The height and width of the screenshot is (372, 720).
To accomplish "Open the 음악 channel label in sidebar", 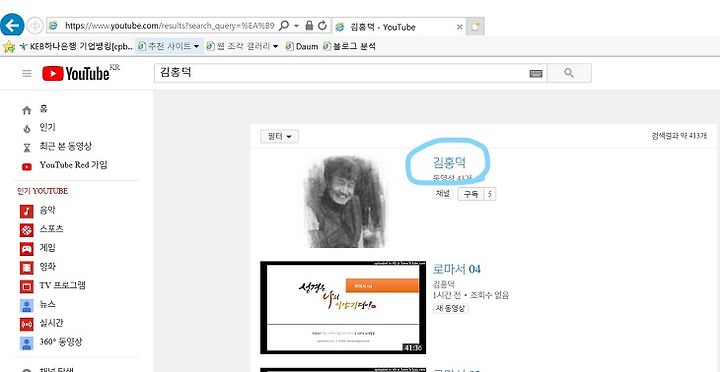I will 47,210.
